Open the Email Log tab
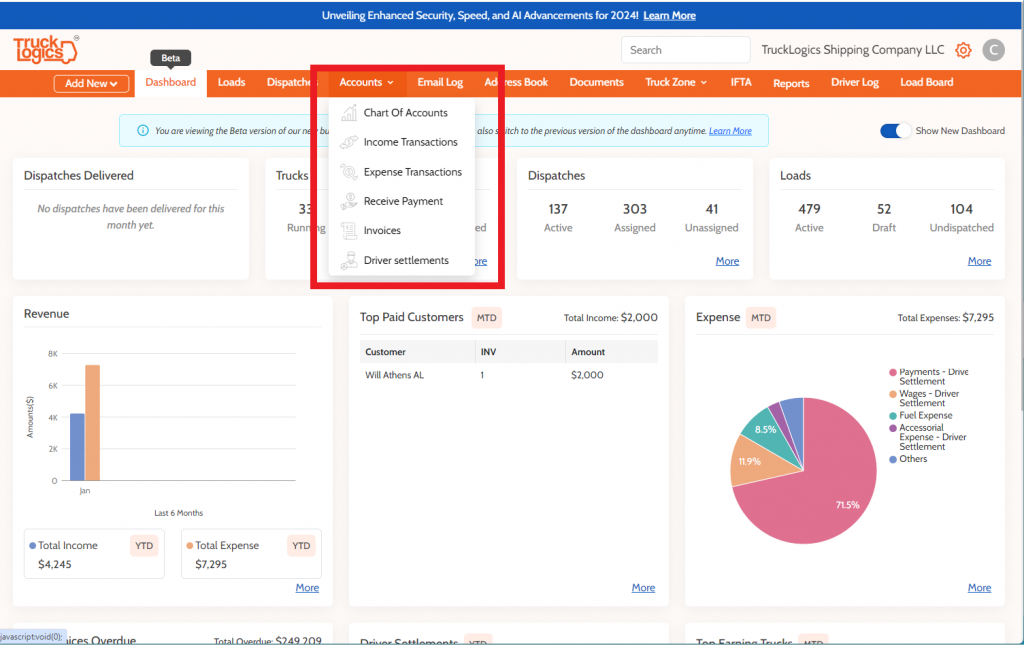Viewport: 1024px width, 645px height. pos(440,82)
